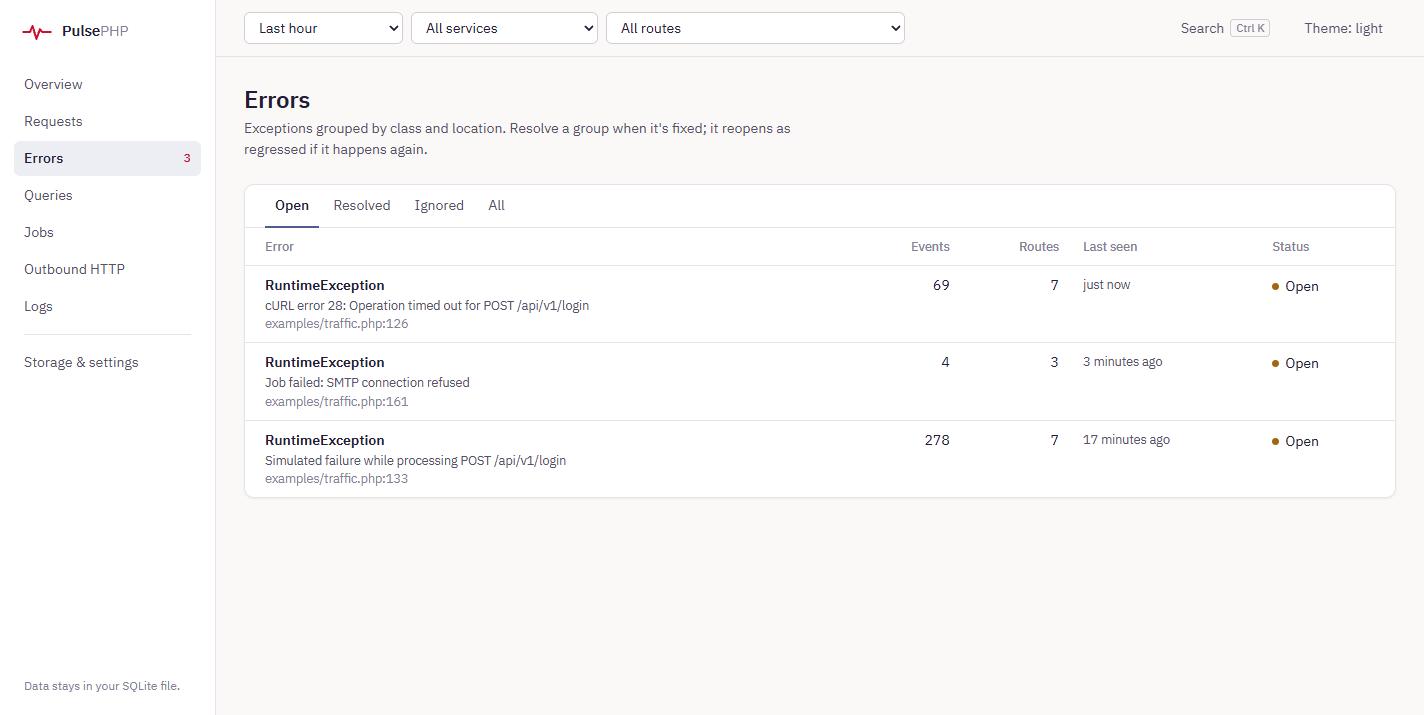This screenshot has height=715, width=1424.
Task: Navigate to Queries in the sidebar
Action: (107, 195)
